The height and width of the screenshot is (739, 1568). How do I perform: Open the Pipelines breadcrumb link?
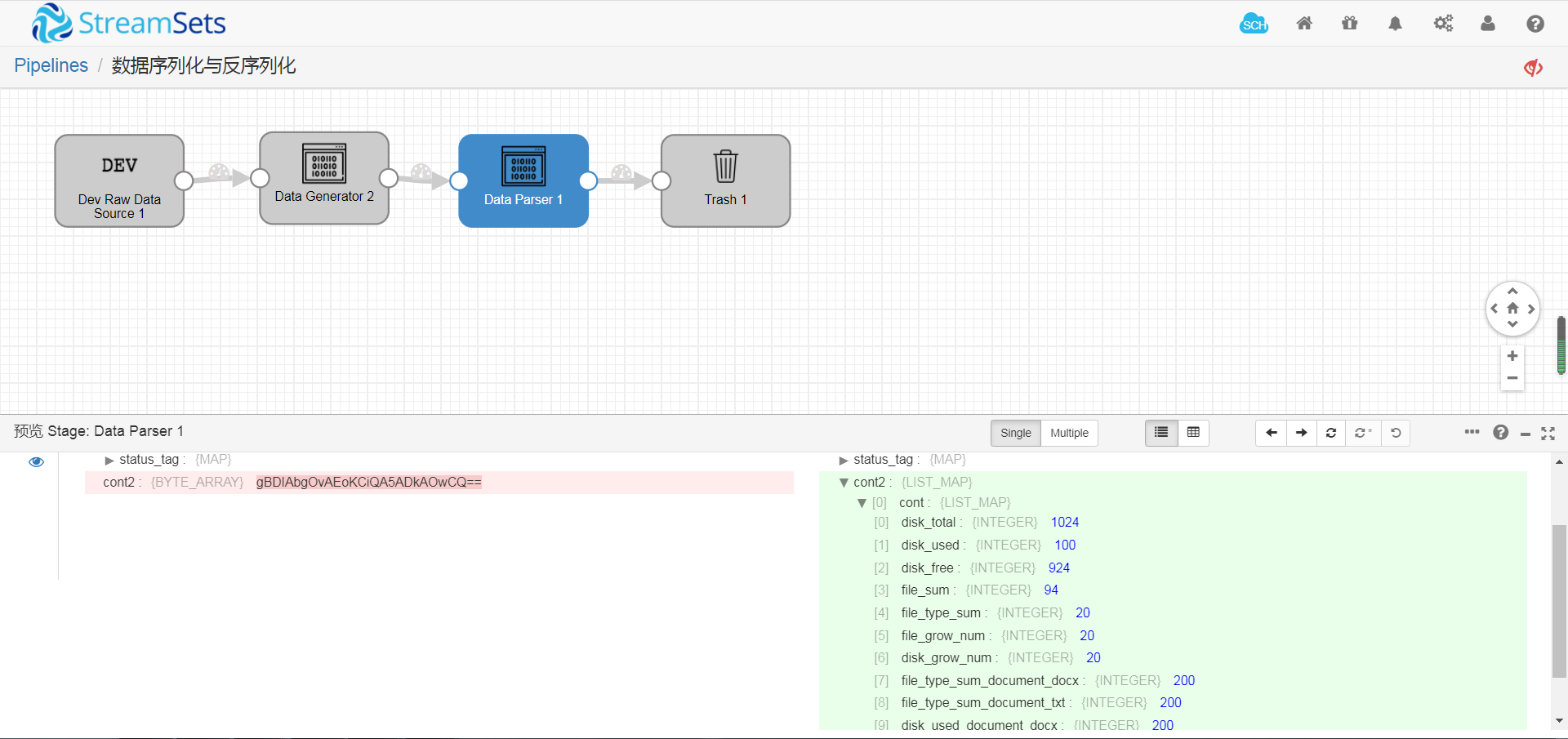tap(51, 65)
